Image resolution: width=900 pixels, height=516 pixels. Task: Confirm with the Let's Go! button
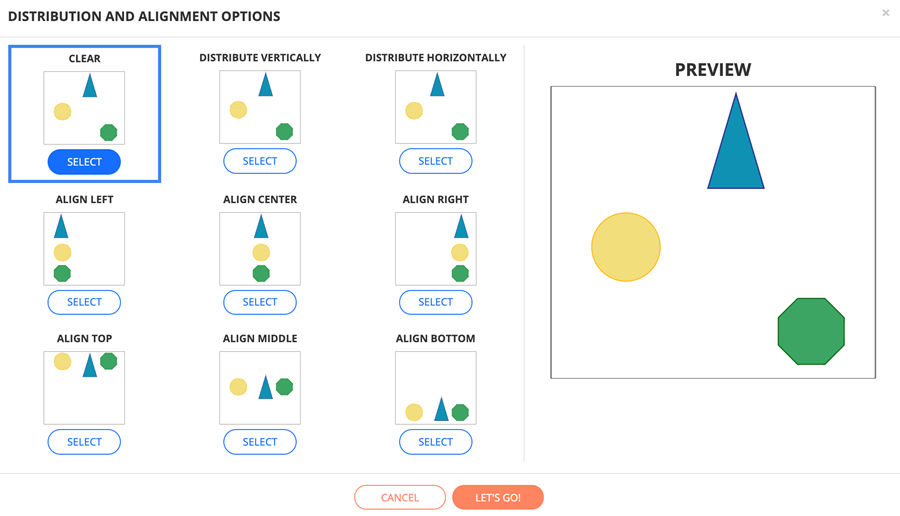[x=498, y=498]
